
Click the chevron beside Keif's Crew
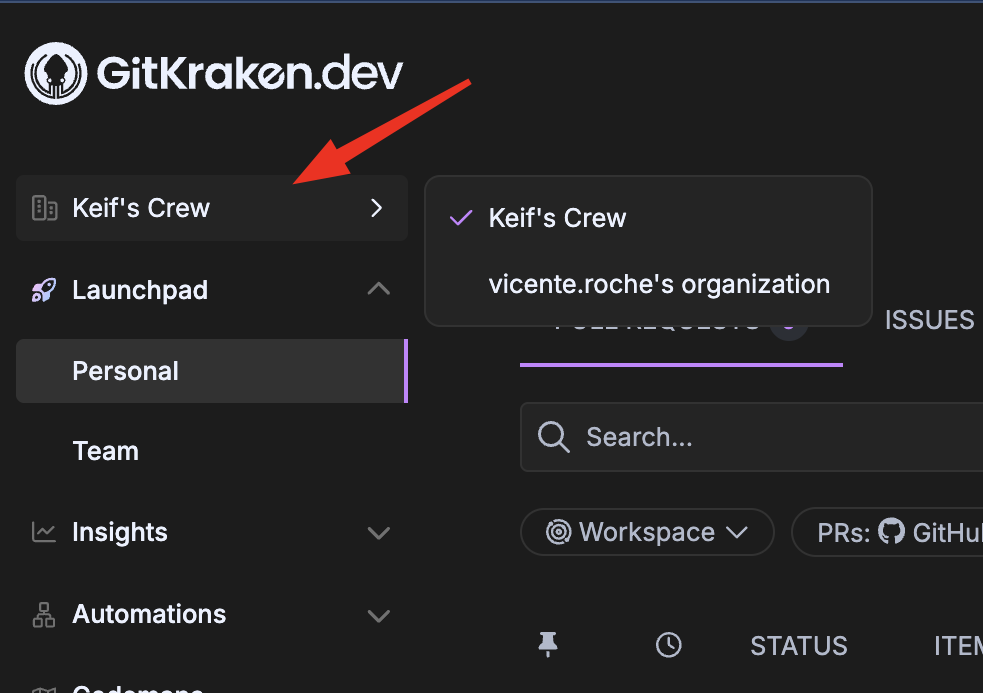tap(376, 208)
